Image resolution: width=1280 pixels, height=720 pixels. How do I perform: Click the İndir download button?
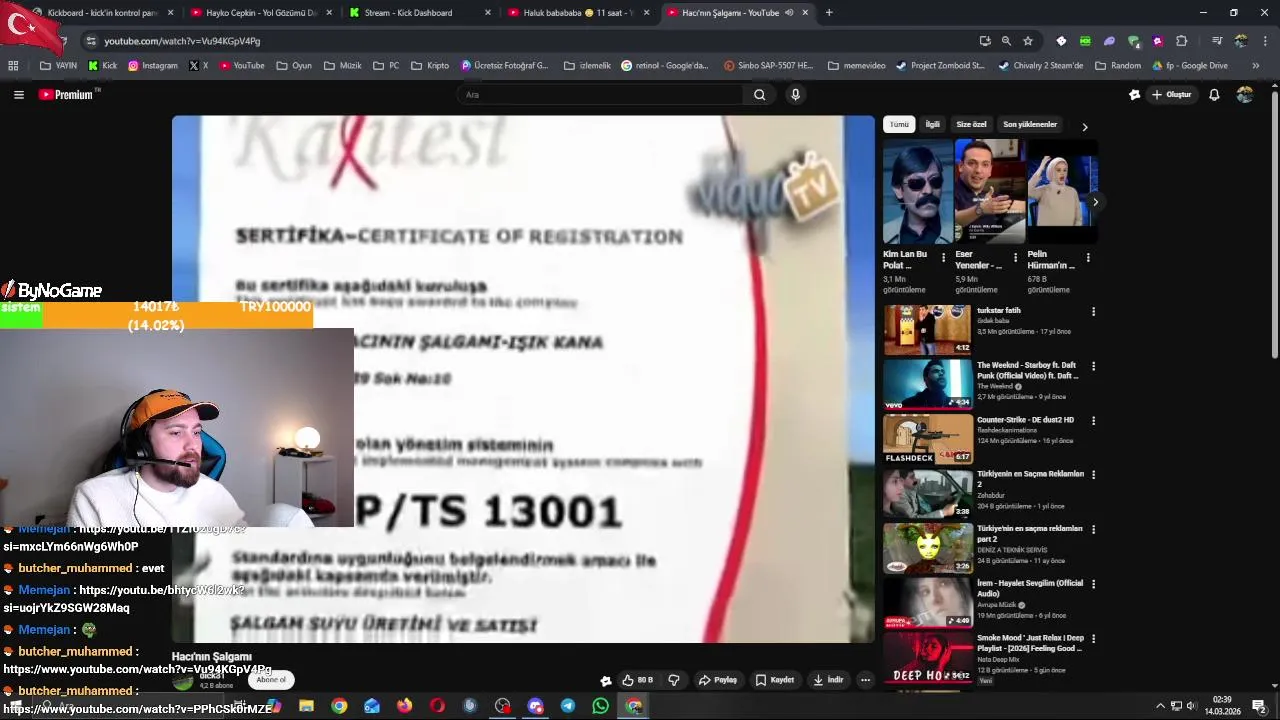point(828,680)
